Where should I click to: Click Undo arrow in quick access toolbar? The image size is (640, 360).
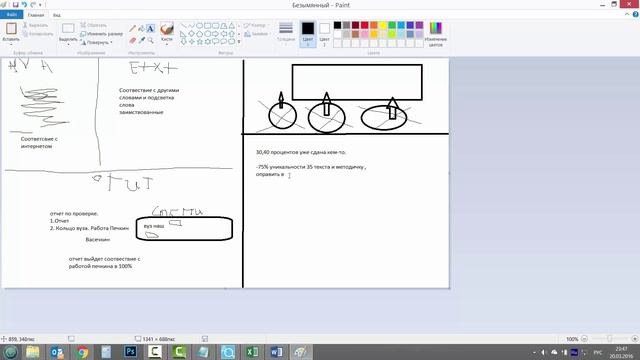[24, 5]
